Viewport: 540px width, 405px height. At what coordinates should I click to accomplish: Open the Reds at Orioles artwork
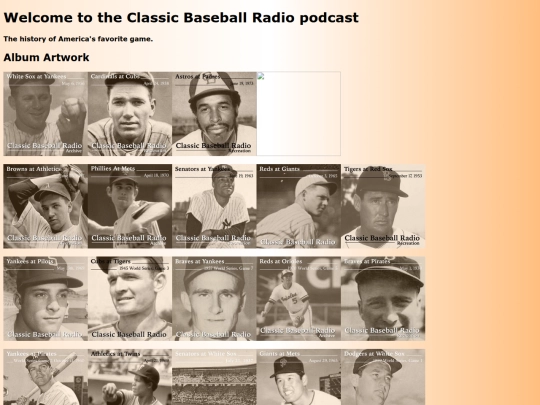click(x=299, y=299)
